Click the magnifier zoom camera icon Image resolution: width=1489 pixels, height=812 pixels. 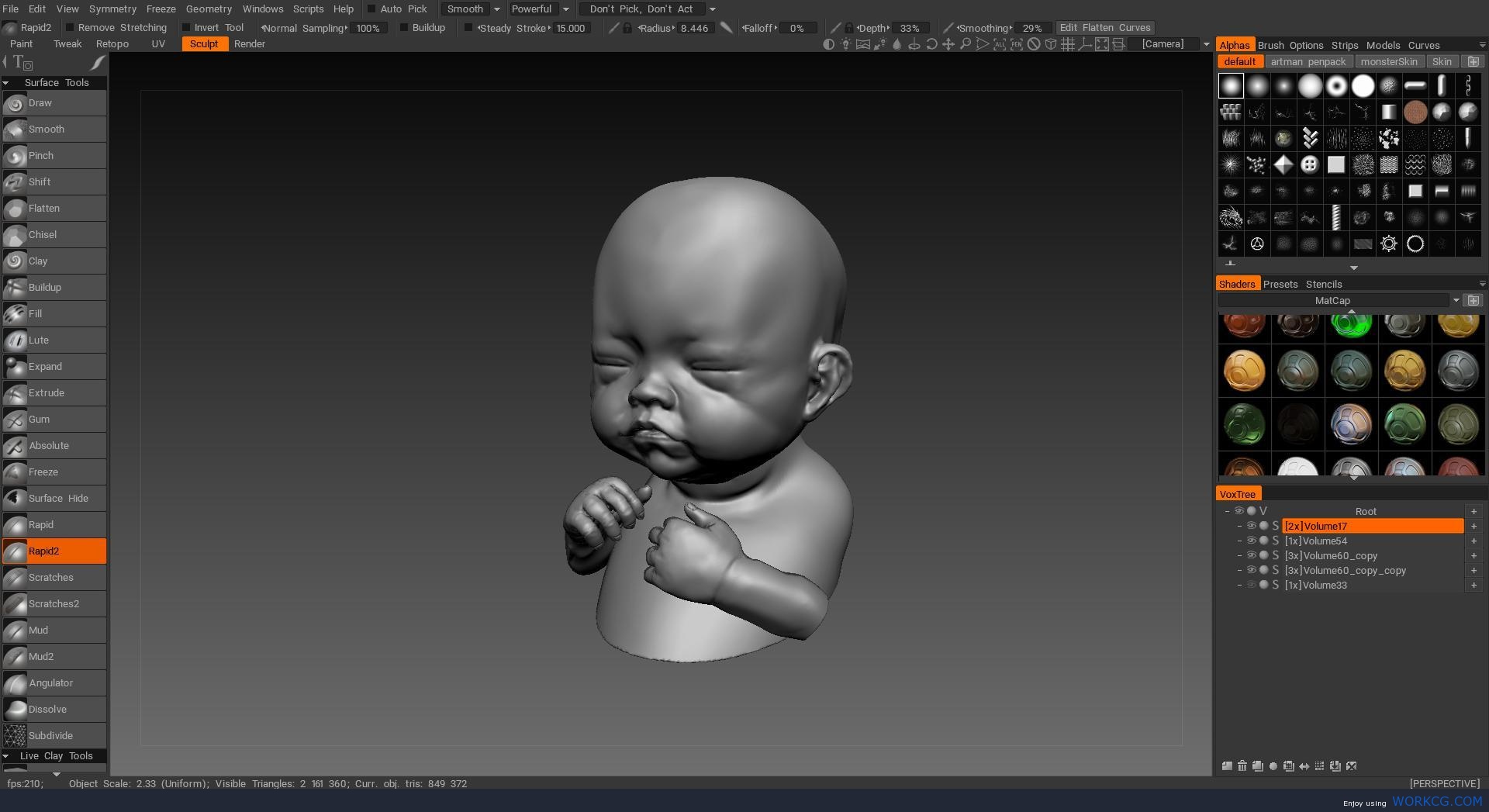pyautogui.click(x=966, y=44)
